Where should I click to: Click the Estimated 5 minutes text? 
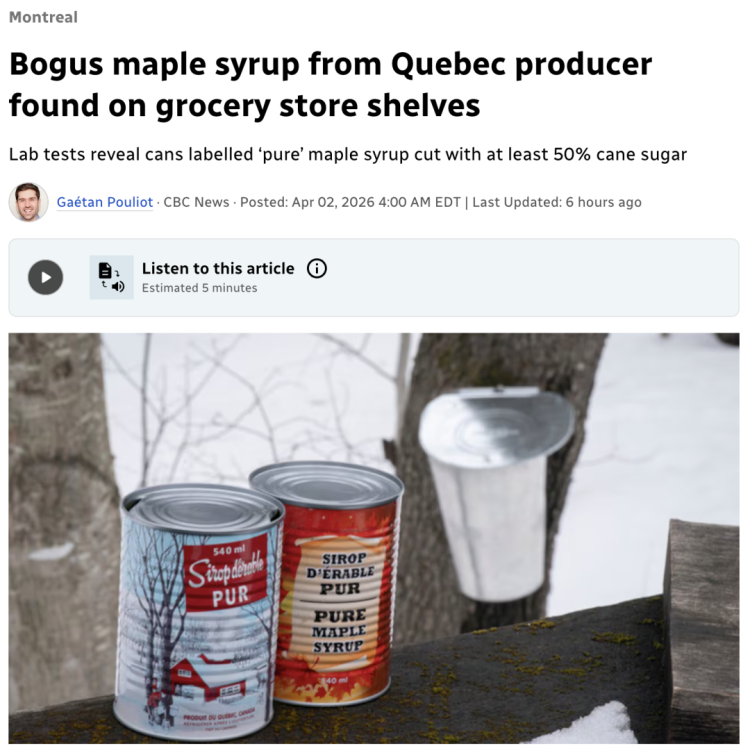tap(199, 288)
